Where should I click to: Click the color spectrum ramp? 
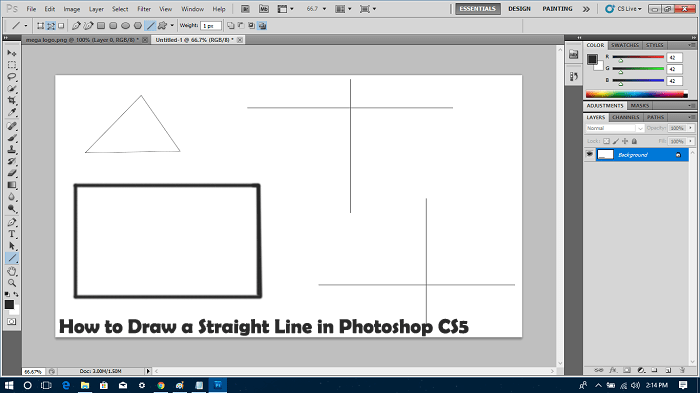(x=637, y=94)
